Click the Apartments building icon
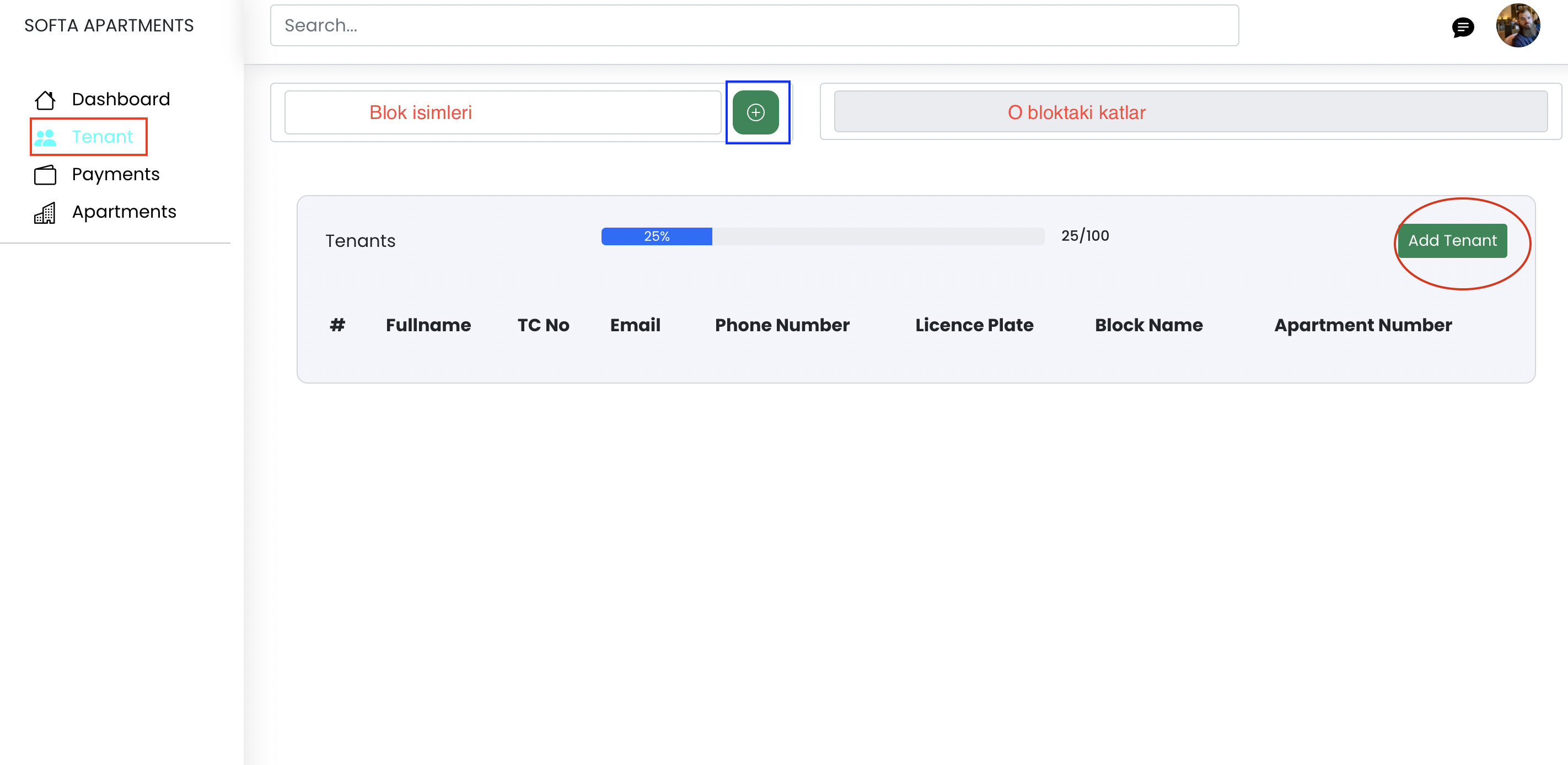Viewport: 1568px width, 765px height. [45, 213]
